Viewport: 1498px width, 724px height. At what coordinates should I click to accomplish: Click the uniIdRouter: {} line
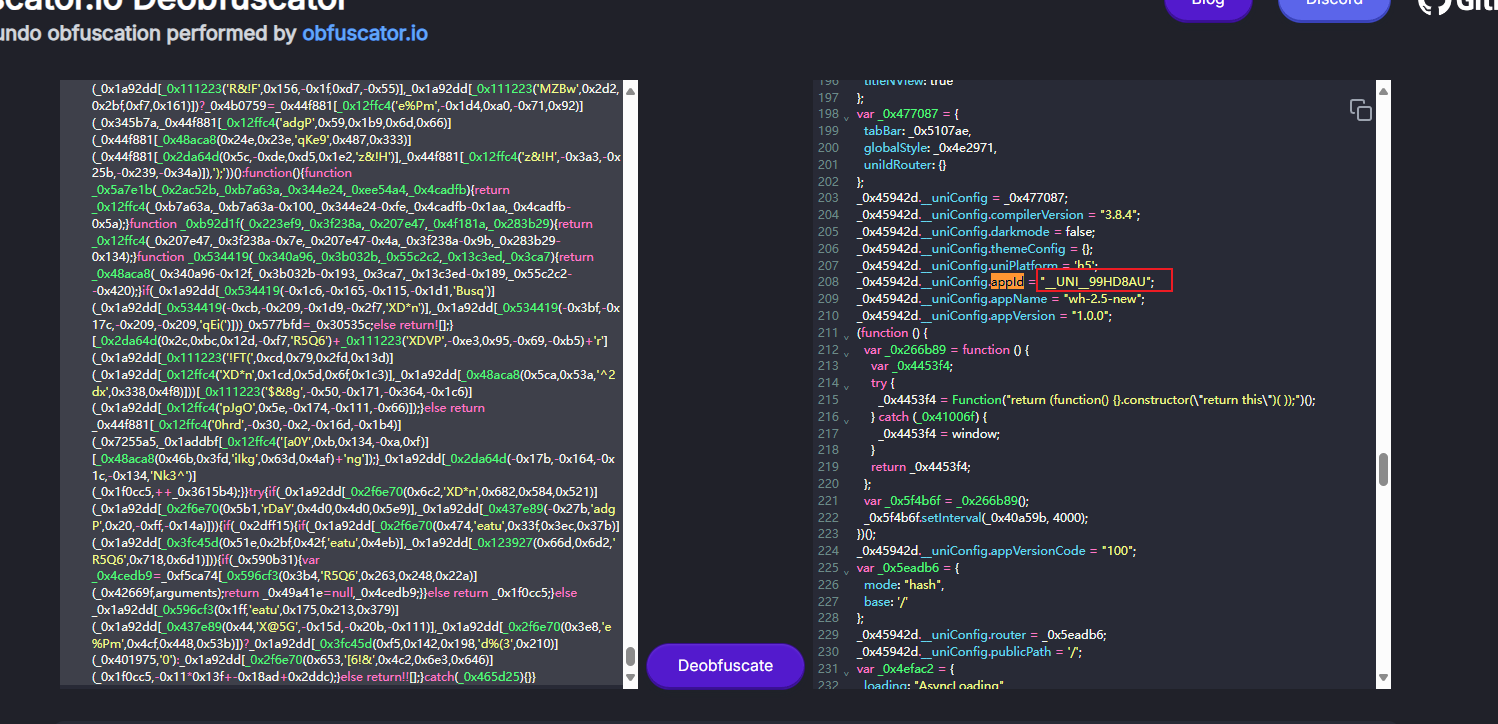coord(904,165)
